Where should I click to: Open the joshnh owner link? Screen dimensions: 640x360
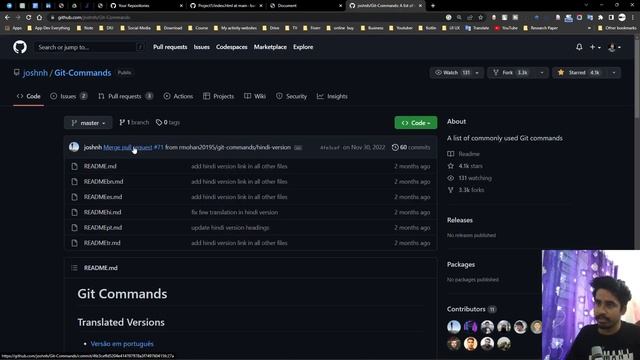(x=35, y=73)
